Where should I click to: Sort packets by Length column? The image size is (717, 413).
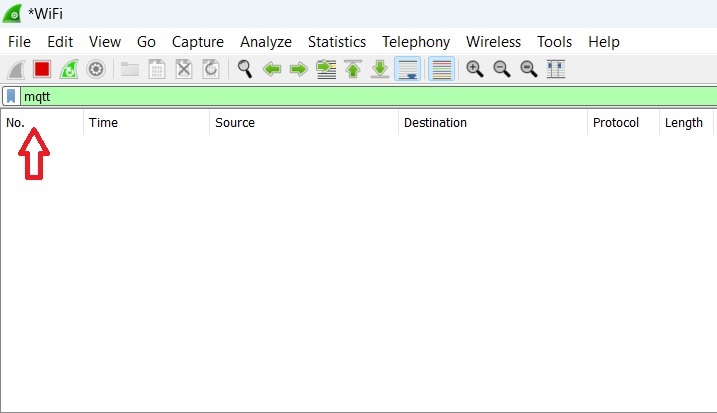click(686, 123)
